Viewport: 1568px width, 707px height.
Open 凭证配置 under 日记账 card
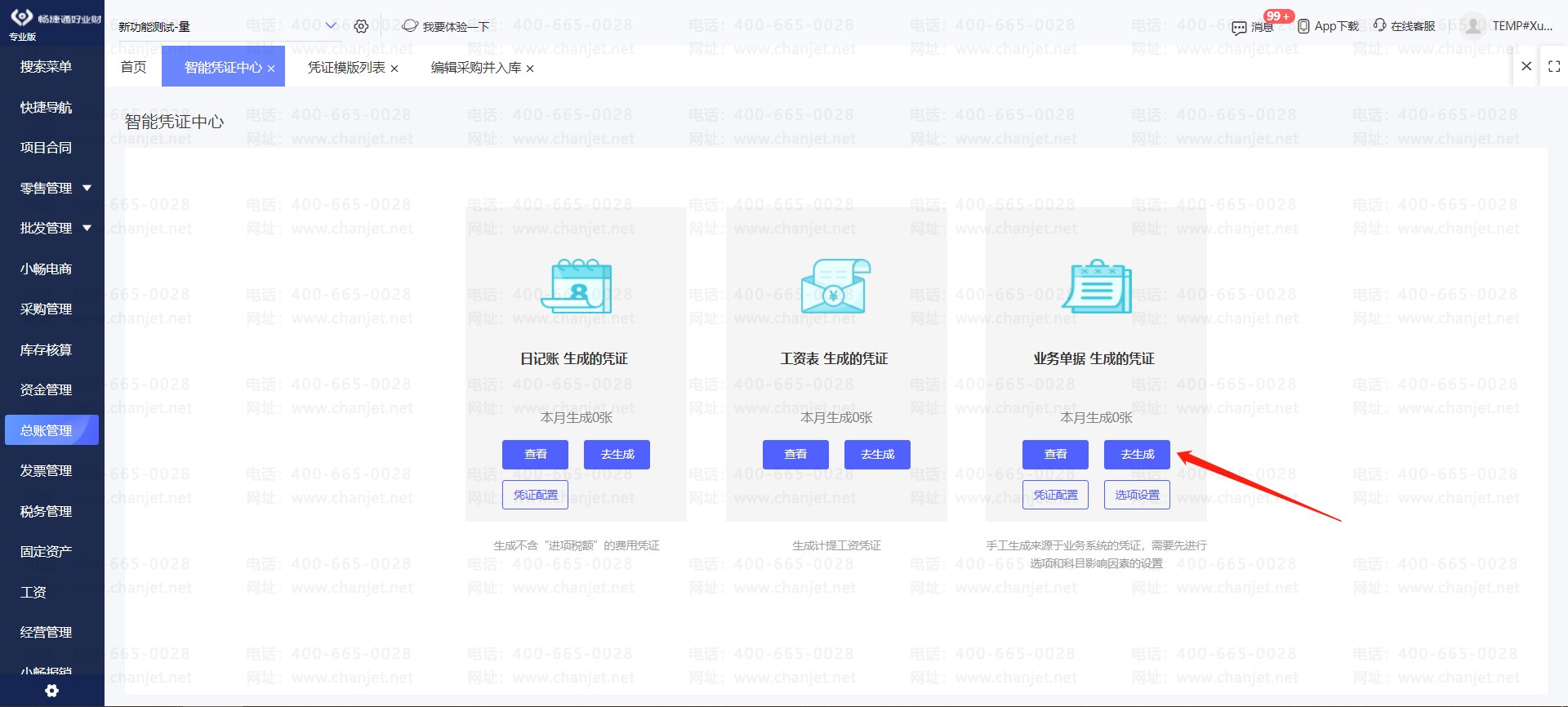pos(535,495)
